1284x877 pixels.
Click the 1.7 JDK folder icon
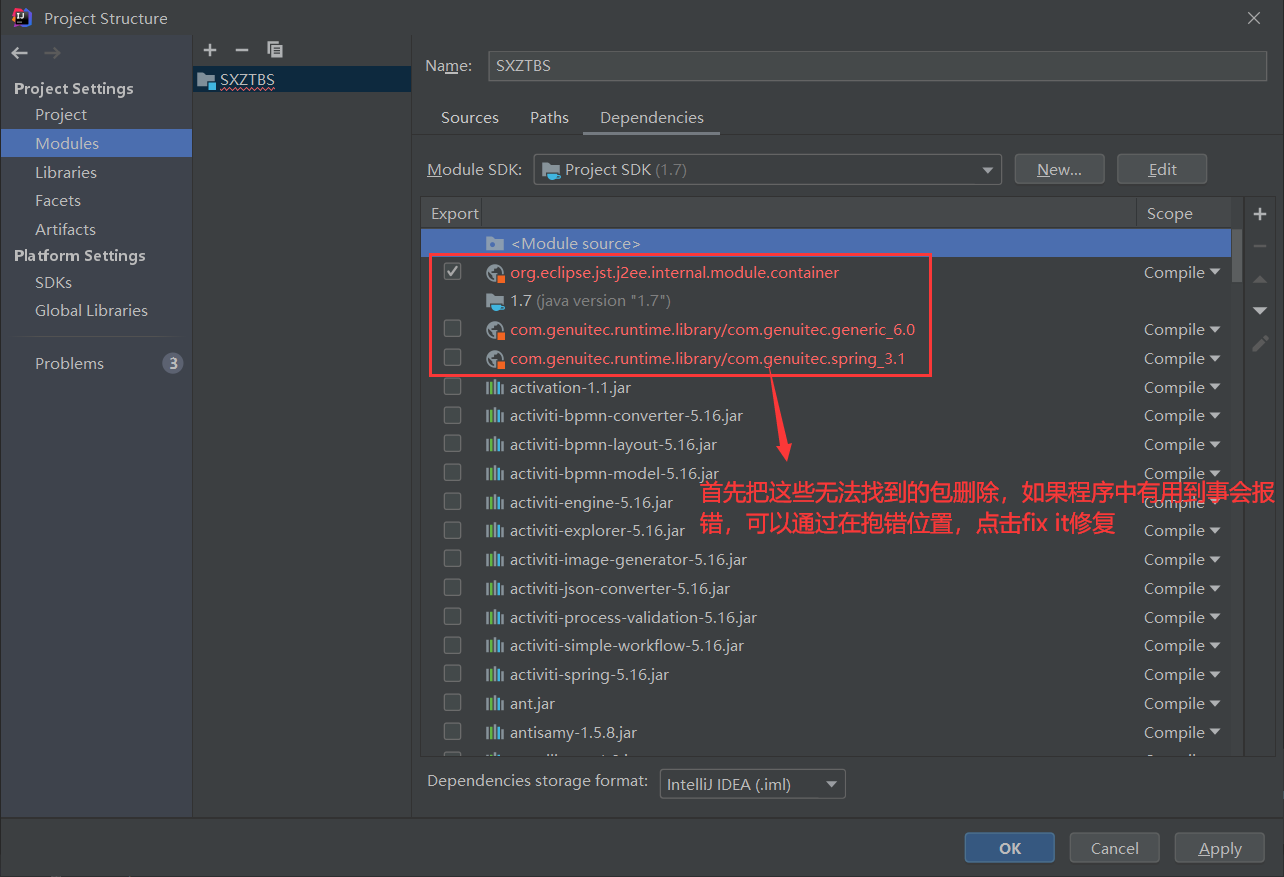coord(495,300)
